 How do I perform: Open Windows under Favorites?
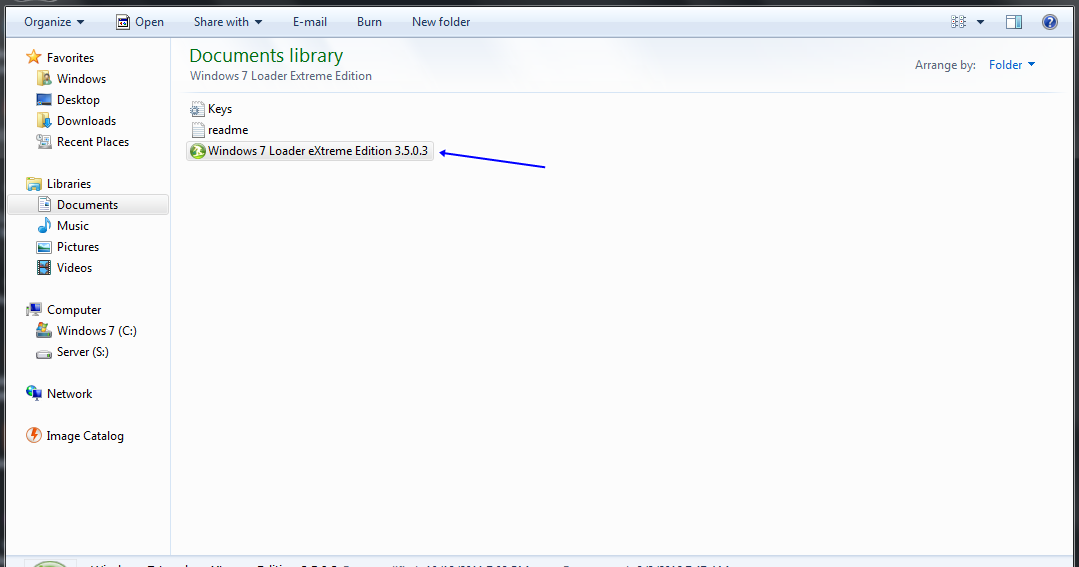(81, 79)
